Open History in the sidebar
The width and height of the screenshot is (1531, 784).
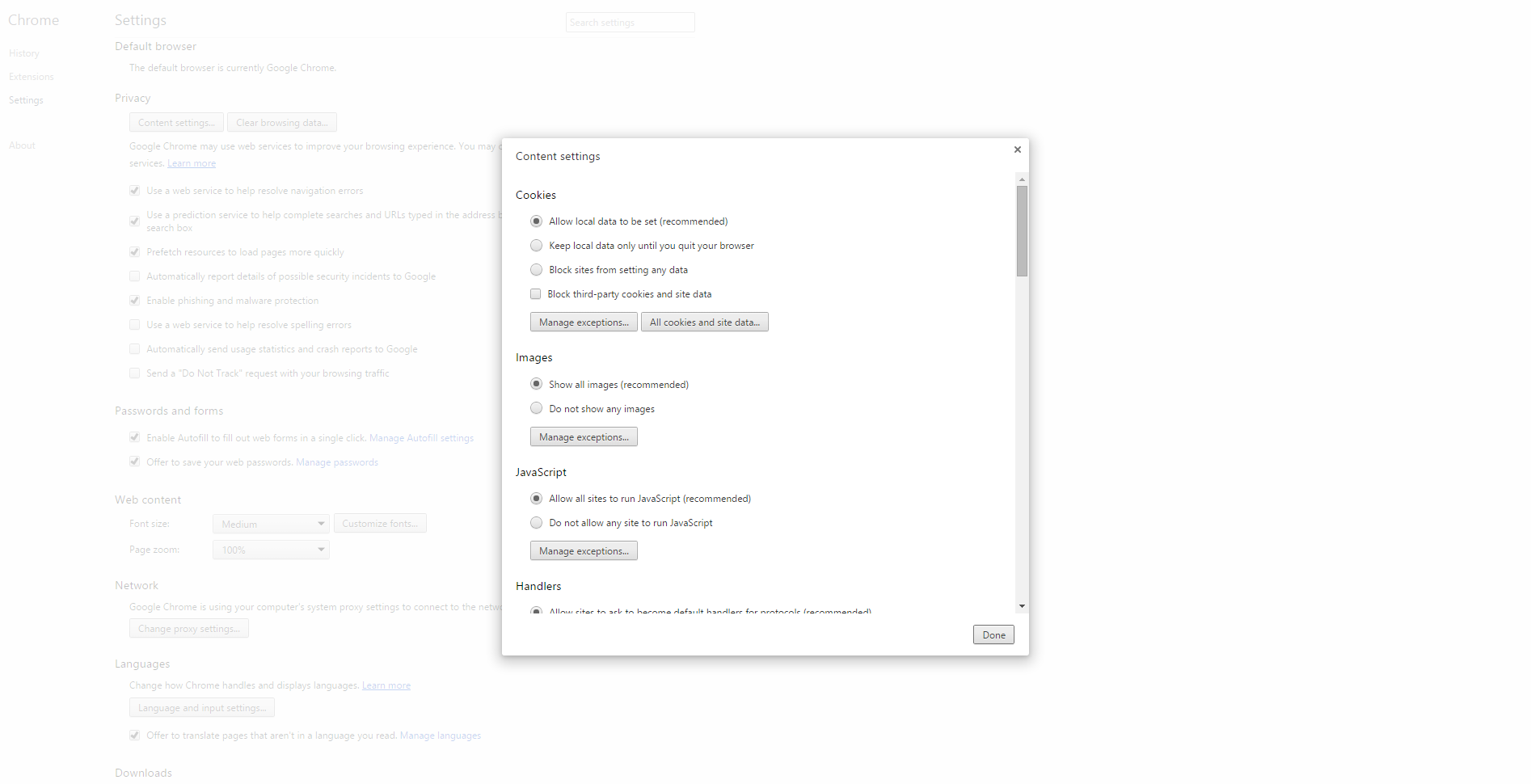tap(24, 53)
